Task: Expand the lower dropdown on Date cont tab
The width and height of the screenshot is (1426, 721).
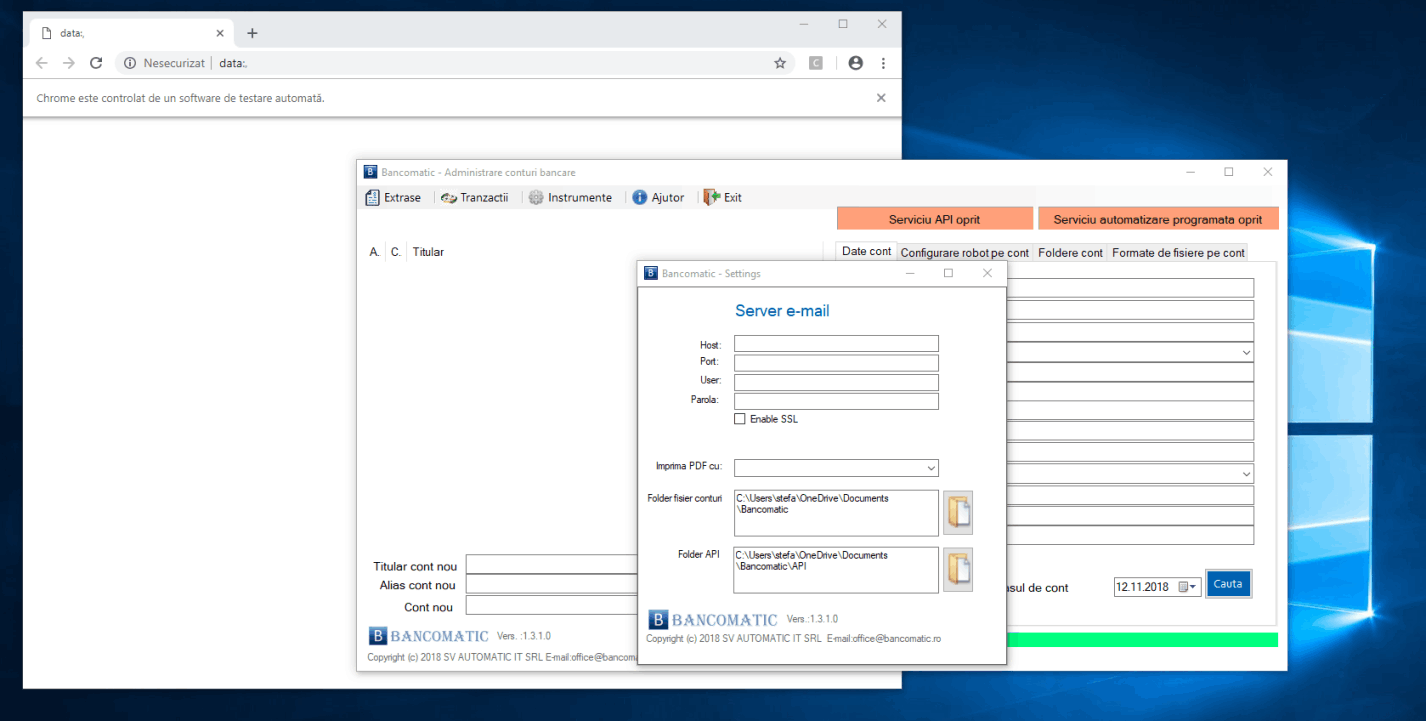Action: click(x=1246, y=474)
